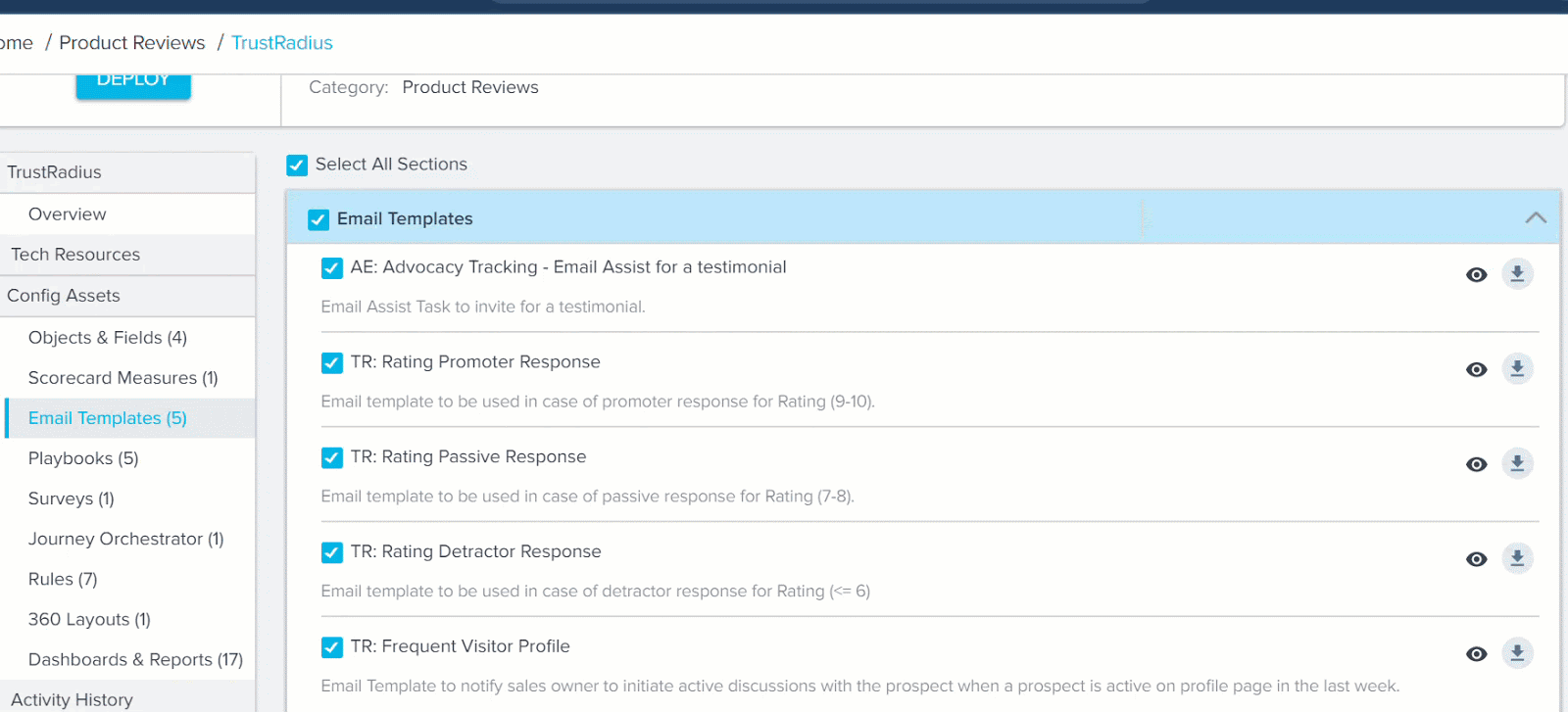Open Journey Orchestrator (1) in sidebar
Viewport: 1568px width, 712px height.
(127, 539)
